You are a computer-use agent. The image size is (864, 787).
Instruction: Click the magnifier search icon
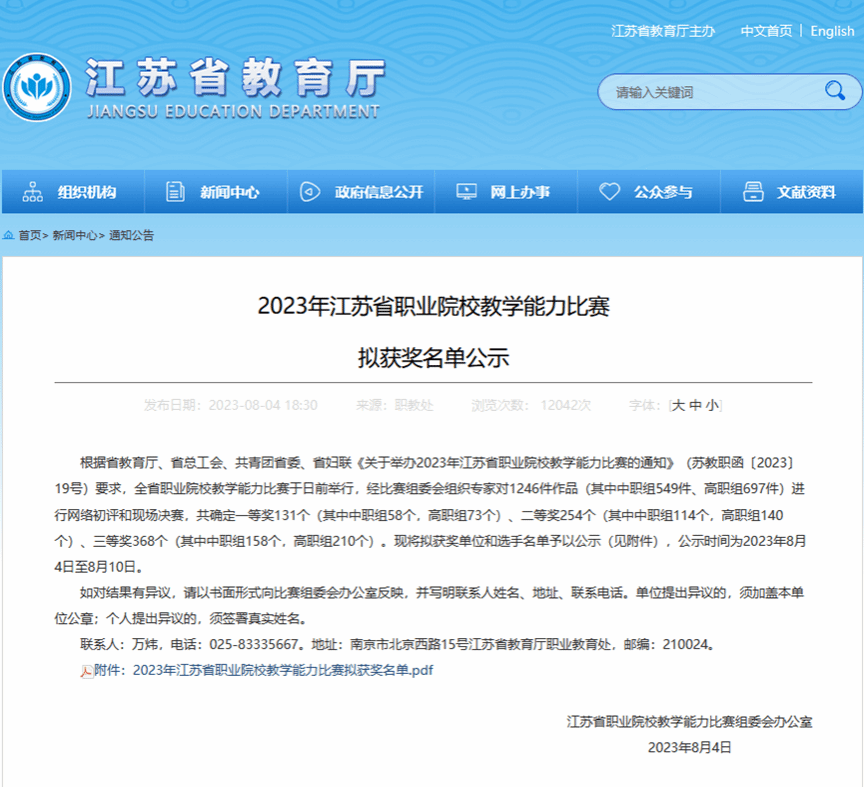coord(834,92)
